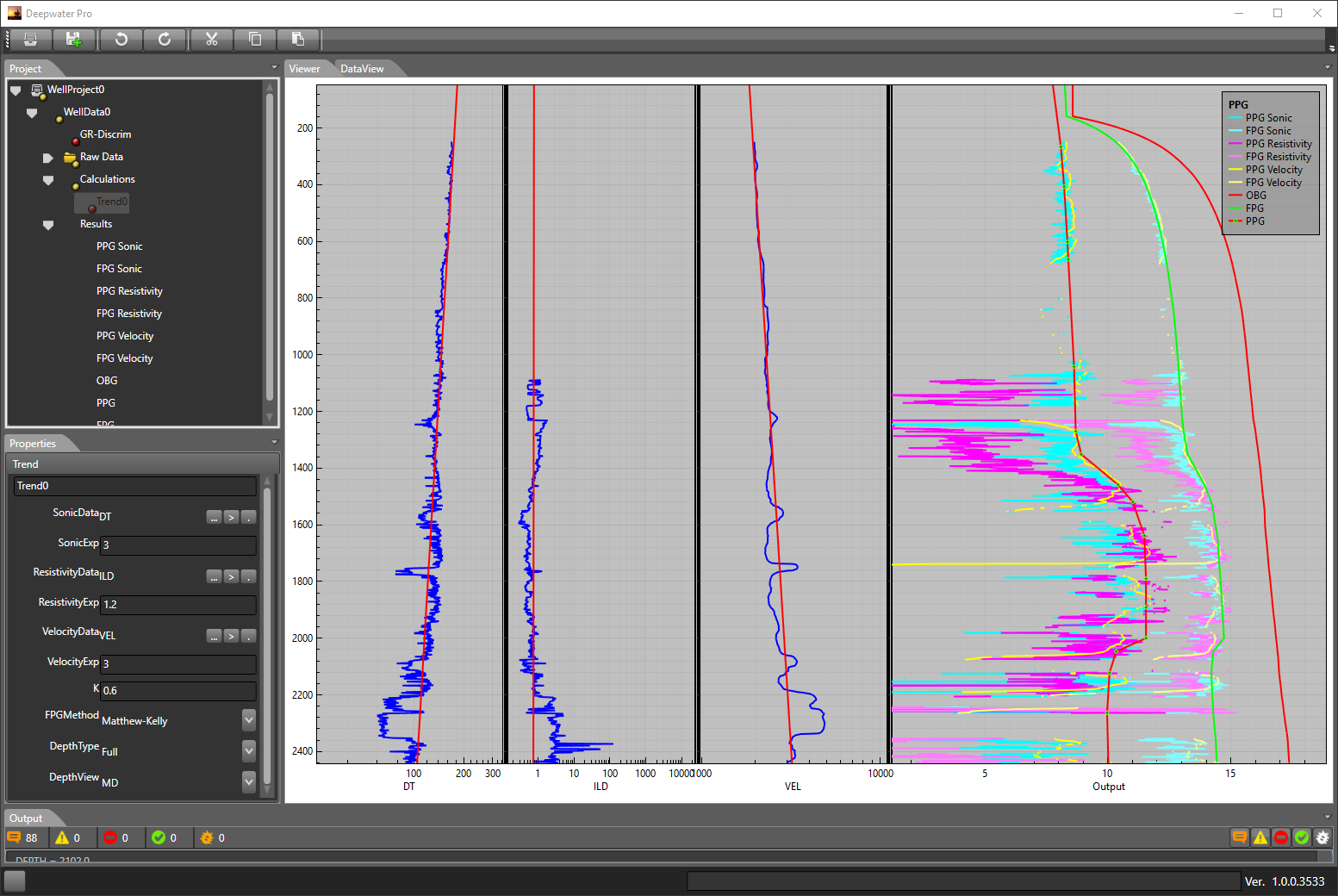Select PPG Sonic in Results tree

pos(119,246)
